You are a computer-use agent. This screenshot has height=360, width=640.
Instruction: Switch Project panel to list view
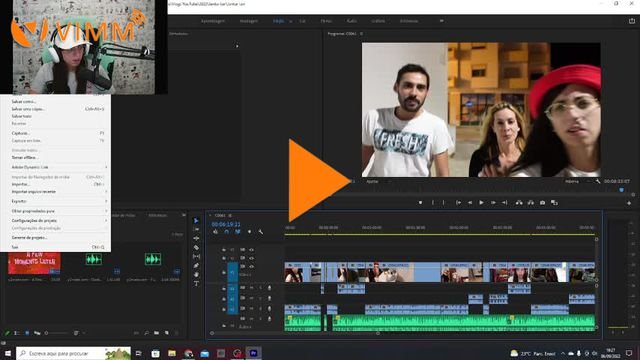pos(17,333)
